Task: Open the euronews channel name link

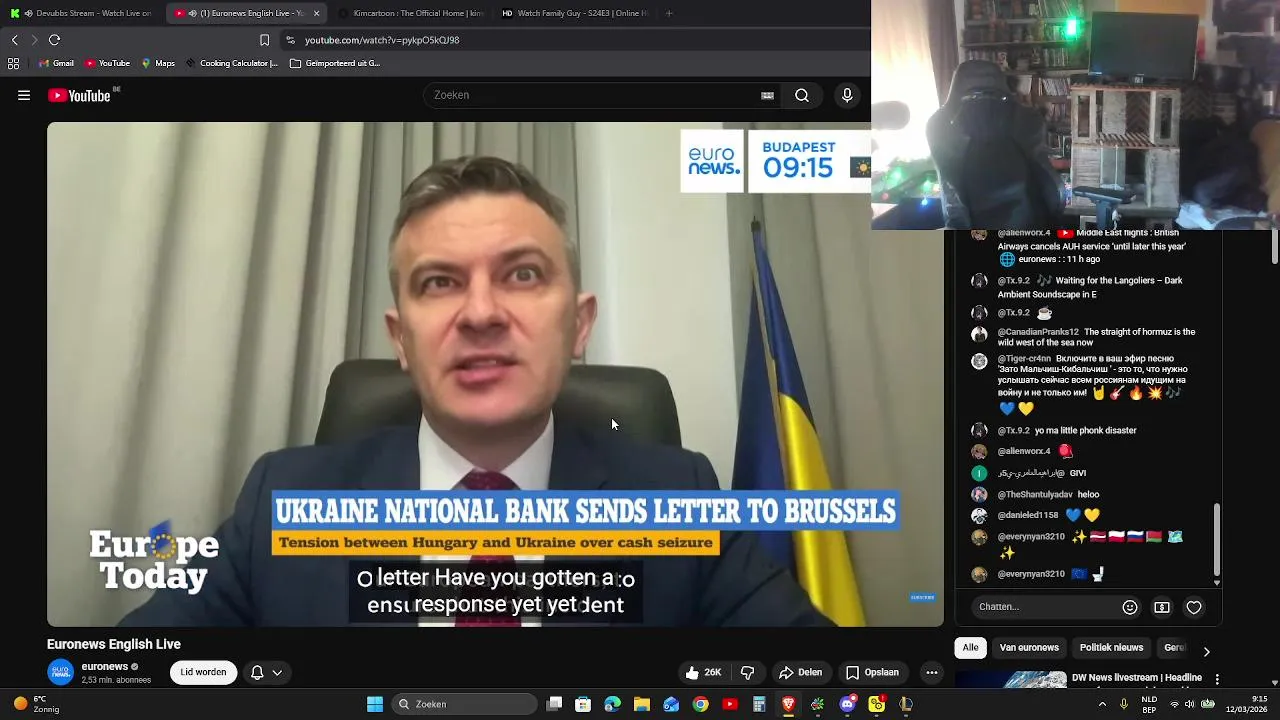Action: (105, 667)
